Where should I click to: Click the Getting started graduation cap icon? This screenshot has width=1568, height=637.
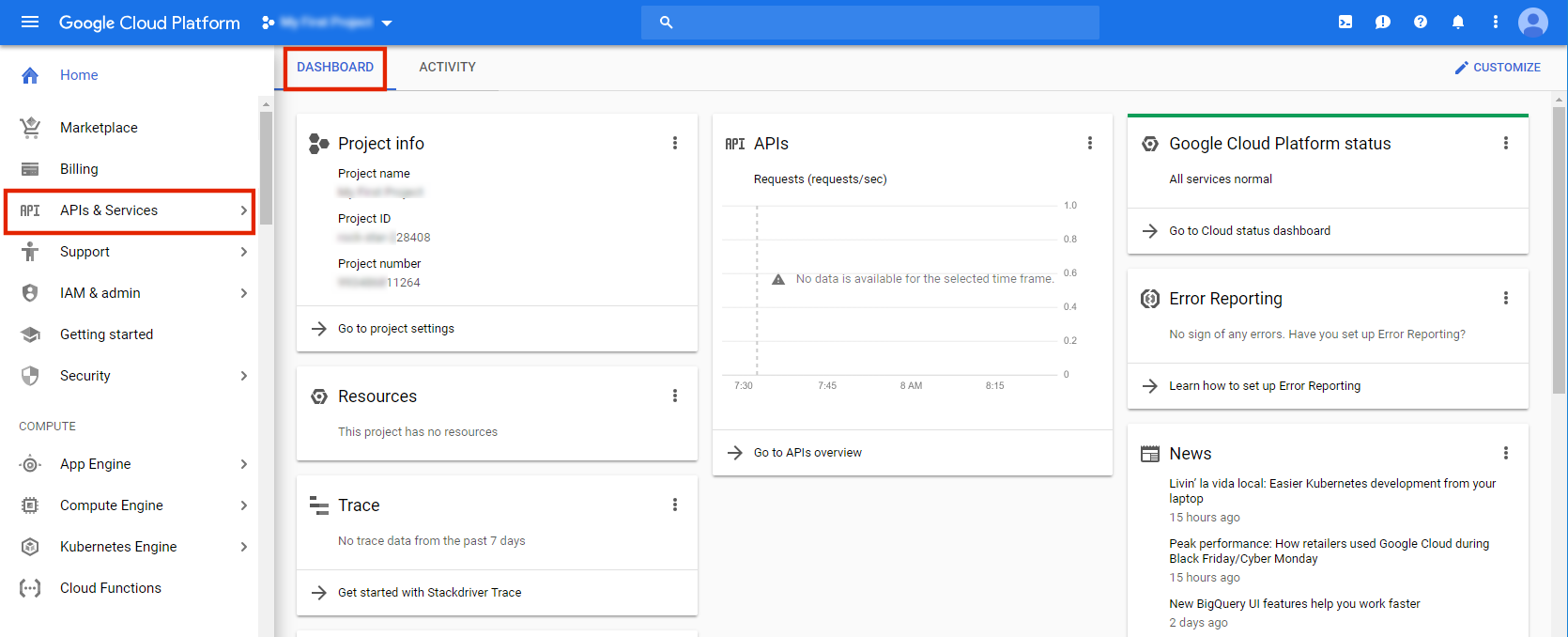[30, 334]
